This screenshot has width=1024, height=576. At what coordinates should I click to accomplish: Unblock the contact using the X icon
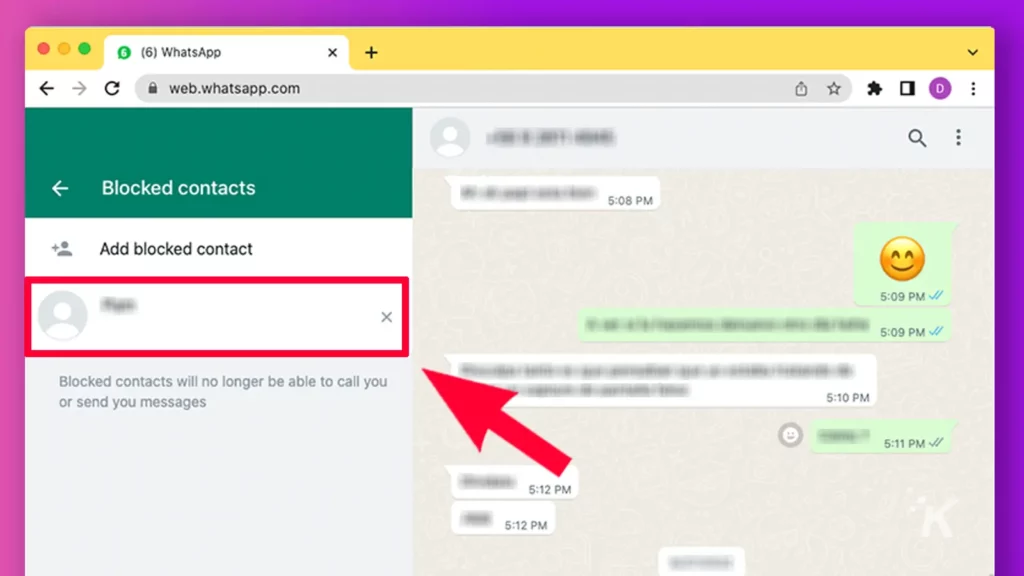[387, 317]
